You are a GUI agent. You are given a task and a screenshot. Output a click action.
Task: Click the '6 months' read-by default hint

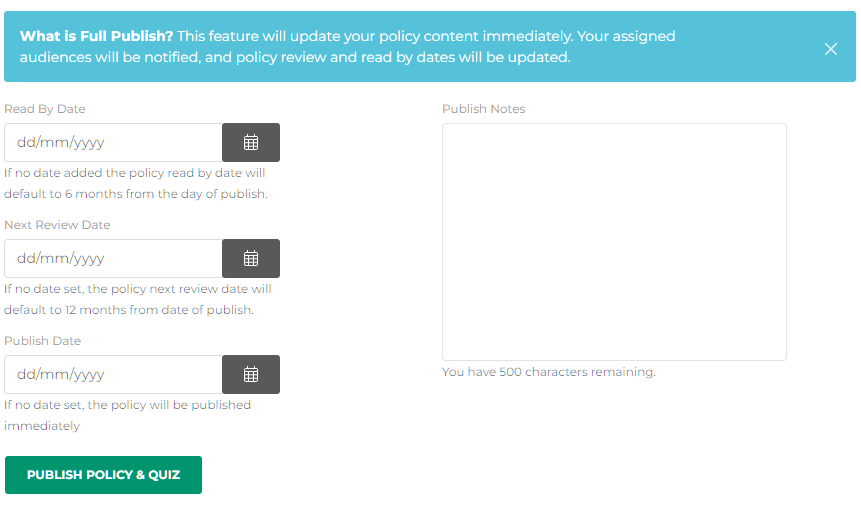click(136, 183)
